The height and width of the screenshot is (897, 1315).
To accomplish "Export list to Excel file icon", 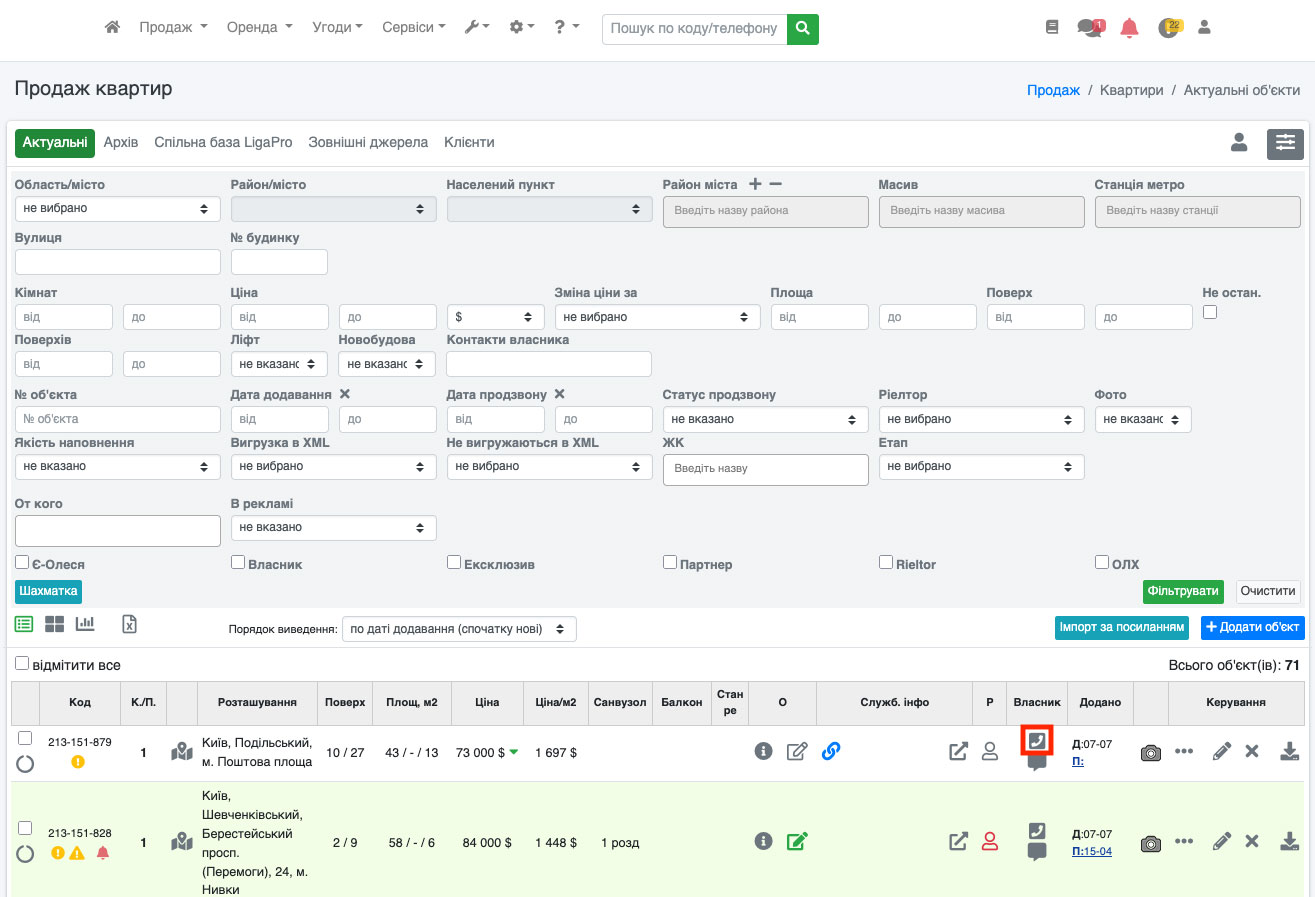I will tap(129, 624).
